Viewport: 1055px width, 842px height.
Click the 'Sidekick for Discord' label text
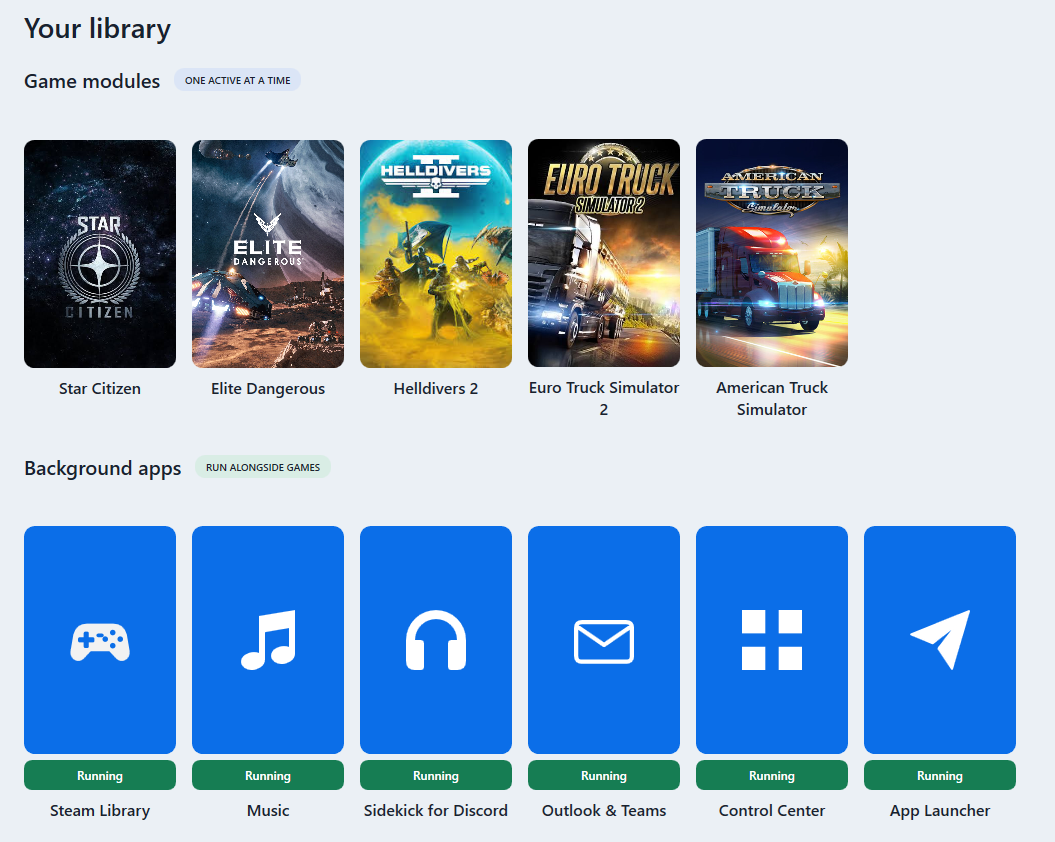tap(436, 810)
